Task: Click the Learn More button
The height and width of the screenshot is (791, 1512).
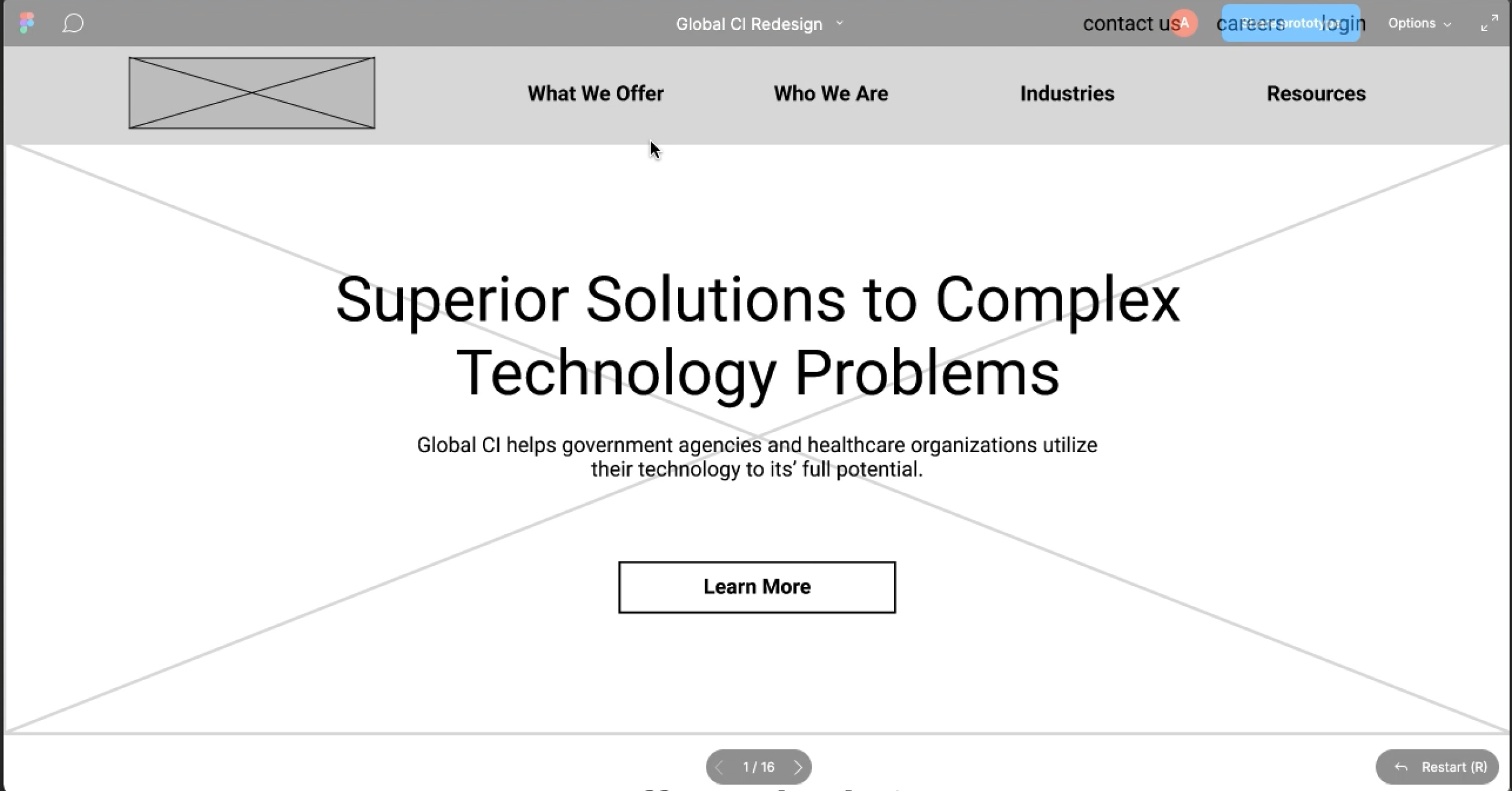Action: tap(757, 586)
